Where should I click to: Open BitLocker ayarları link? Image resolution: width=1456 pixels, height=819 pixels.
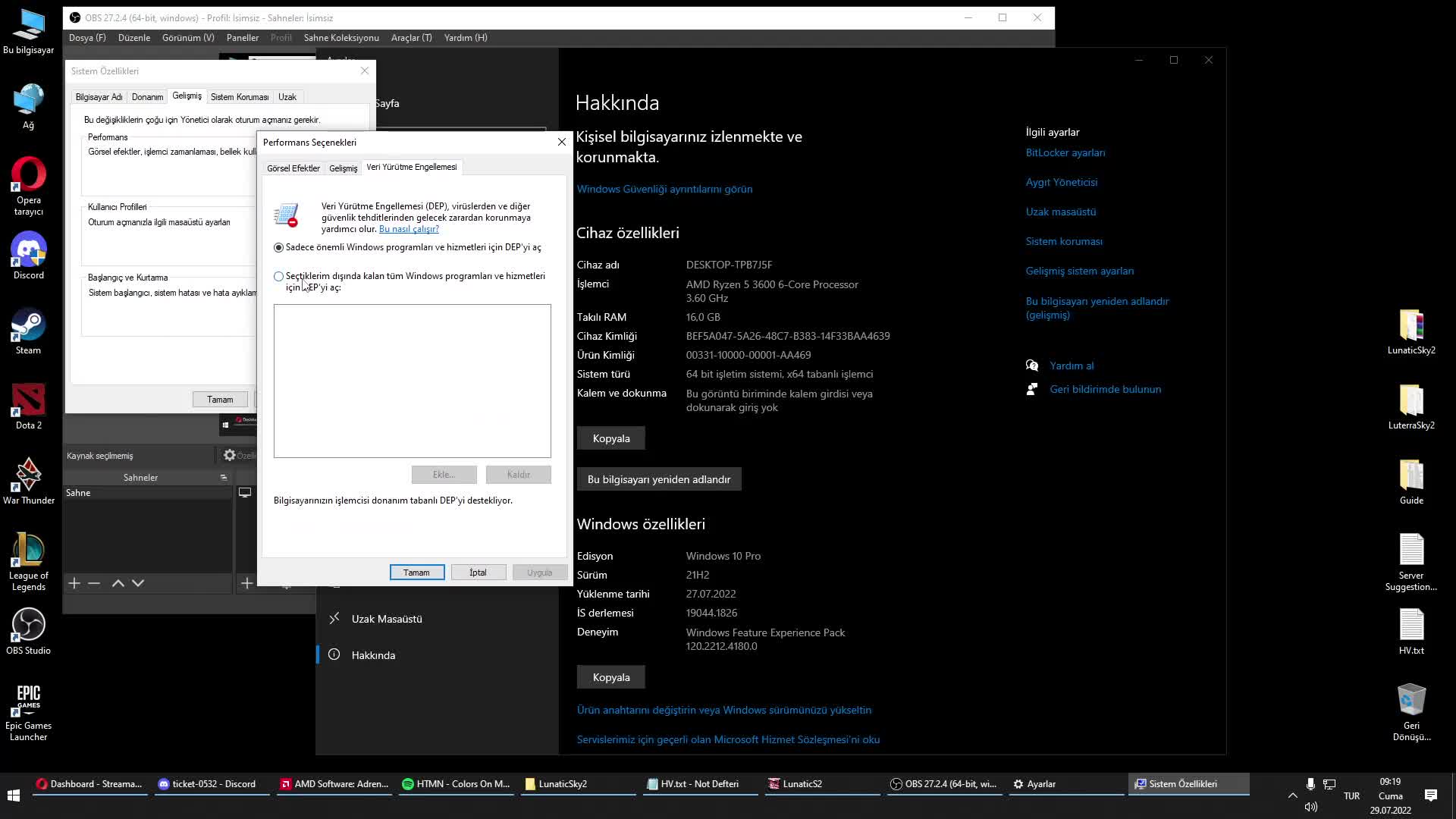click(x=1065, y=152)
